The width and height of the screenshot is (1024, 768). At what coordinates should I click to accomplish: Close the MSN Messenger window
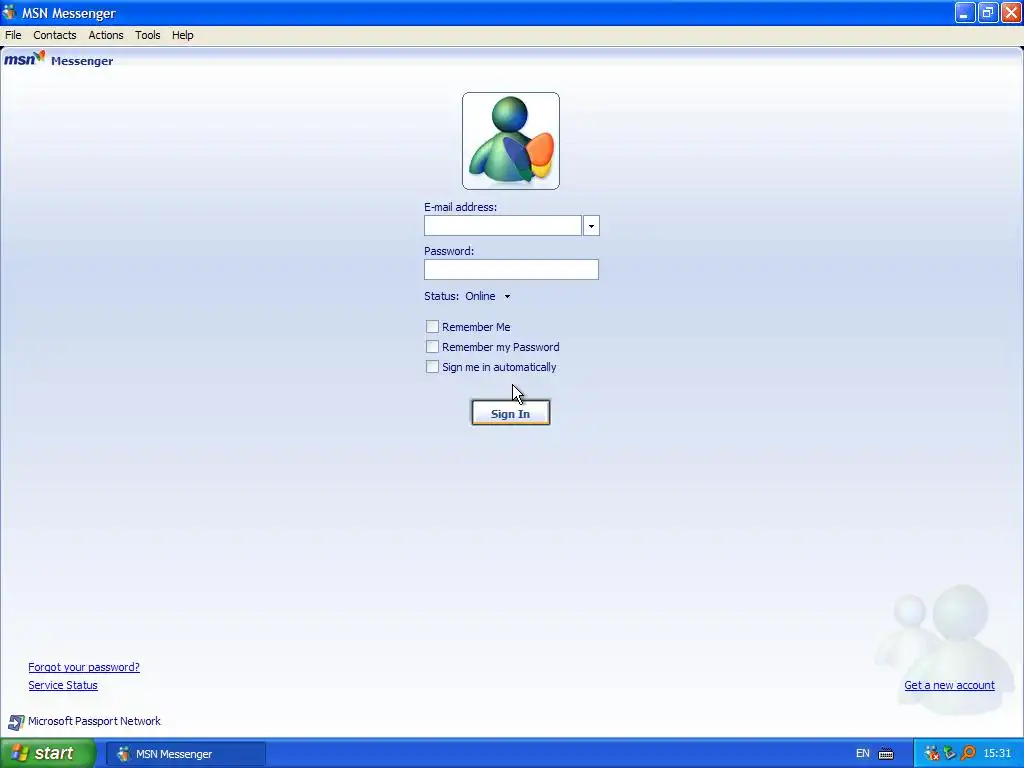1011,12
